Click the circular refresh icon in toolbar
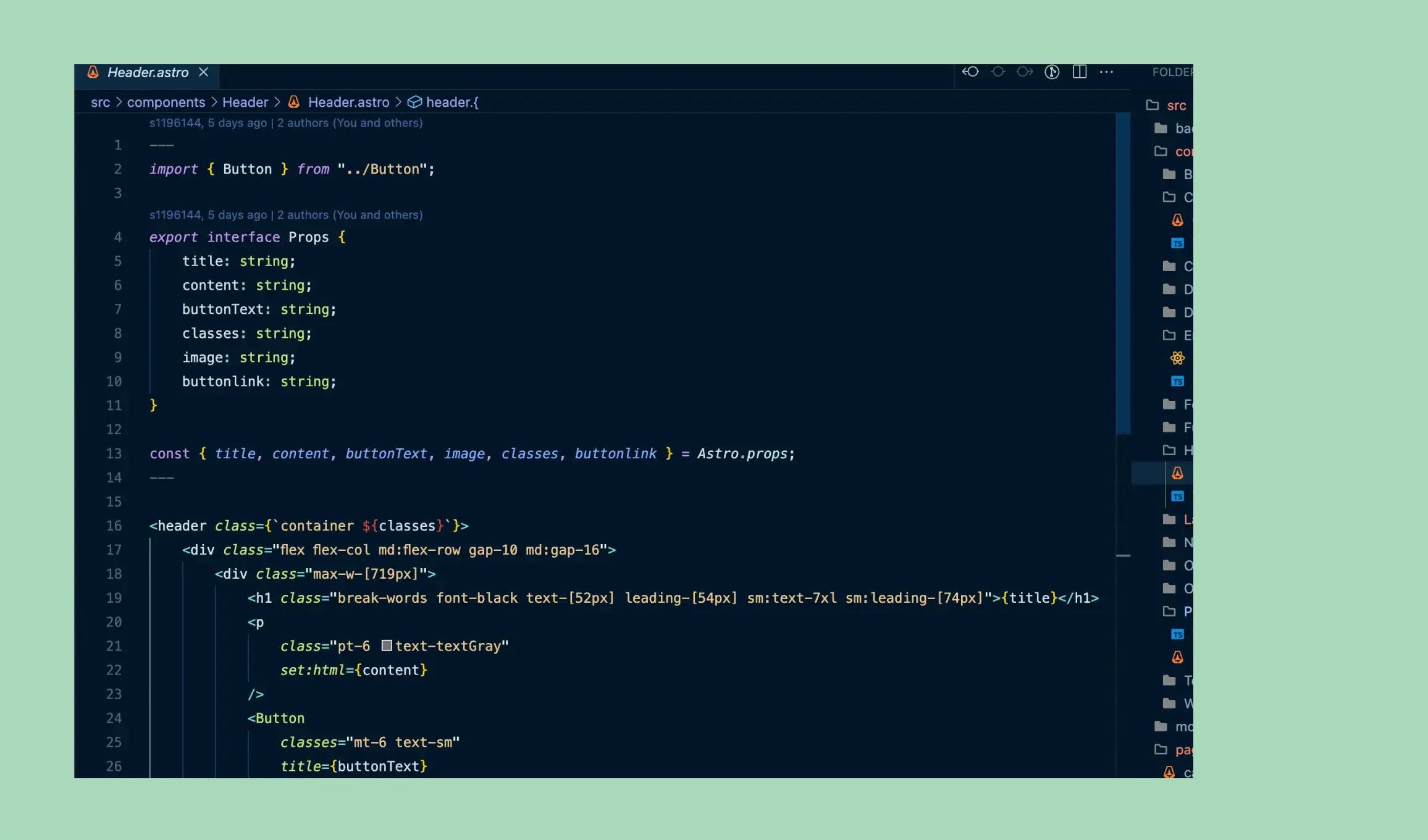Viewport: 1428px width, 840px height. [x=998, y=71]
